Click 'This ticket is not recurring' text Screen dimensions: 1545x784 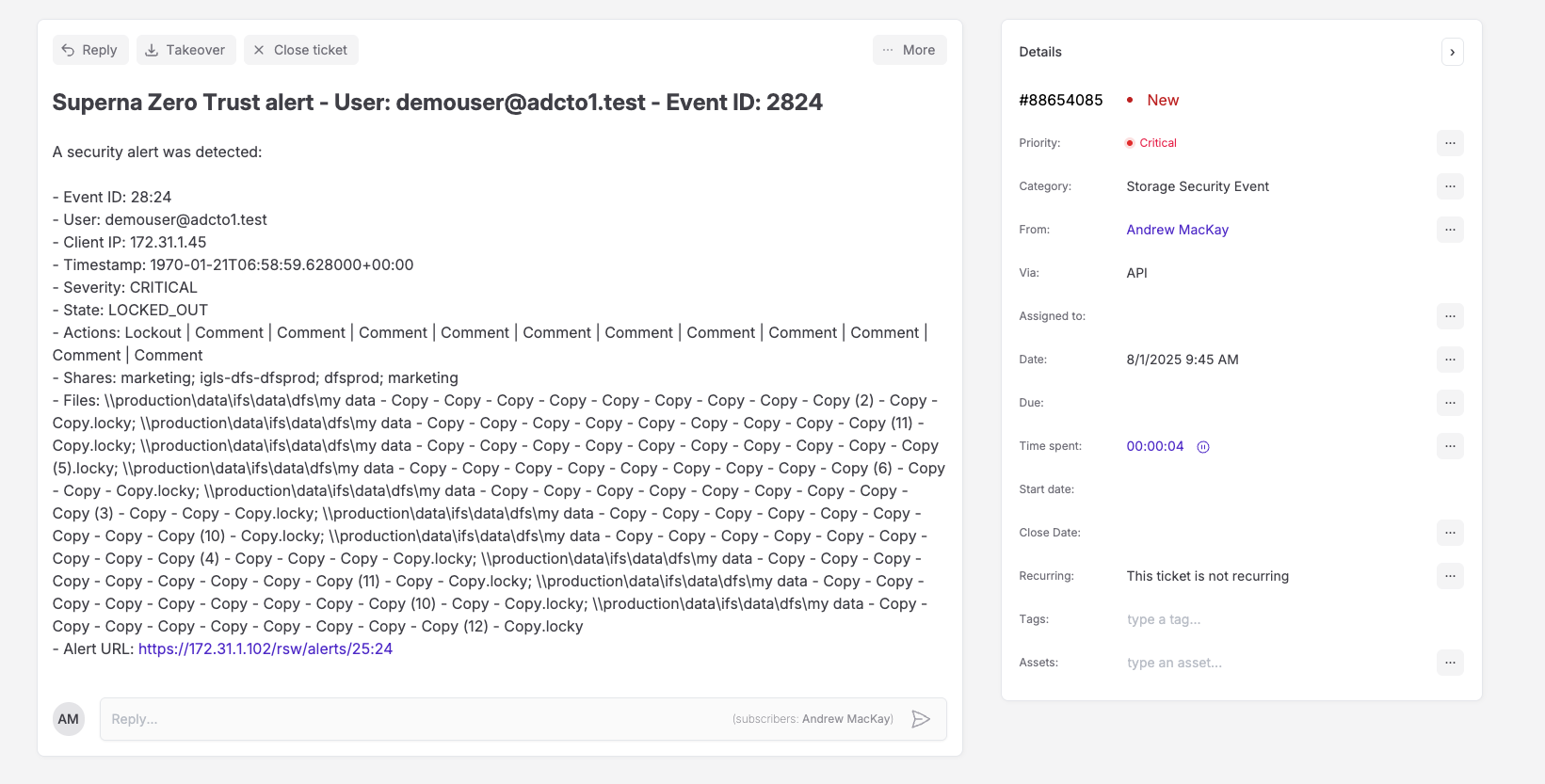click(x=1208, y=576)
